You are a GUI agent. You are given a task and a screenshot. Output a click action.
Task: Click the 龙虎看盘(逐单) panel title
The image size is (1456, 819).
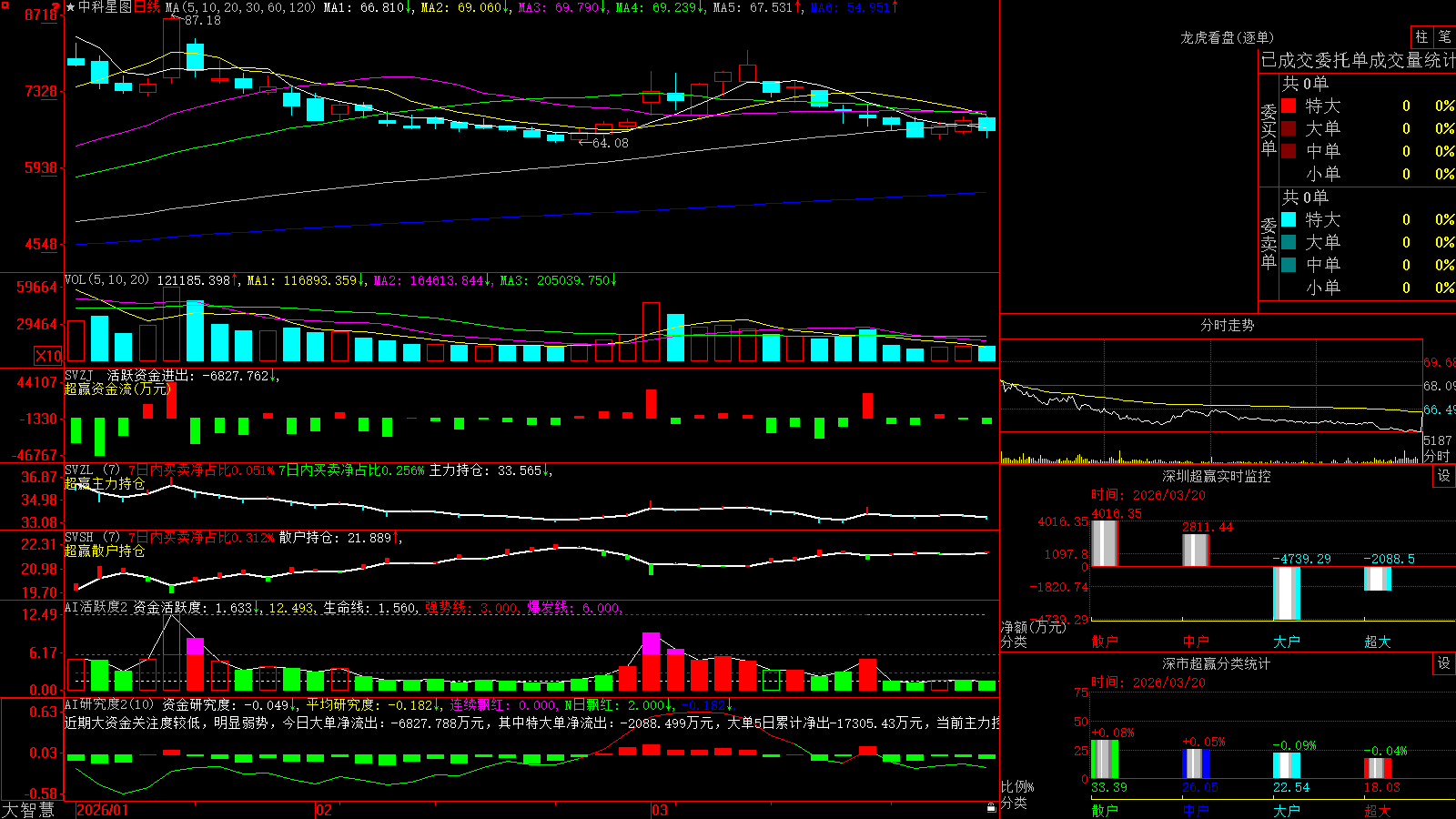coord(1227,37)
